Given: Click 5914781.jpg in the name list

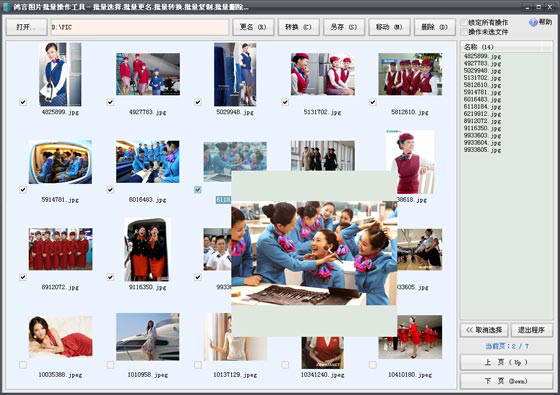Looking at the screenshot, I should pyautogui.click(x=482, y=92).
